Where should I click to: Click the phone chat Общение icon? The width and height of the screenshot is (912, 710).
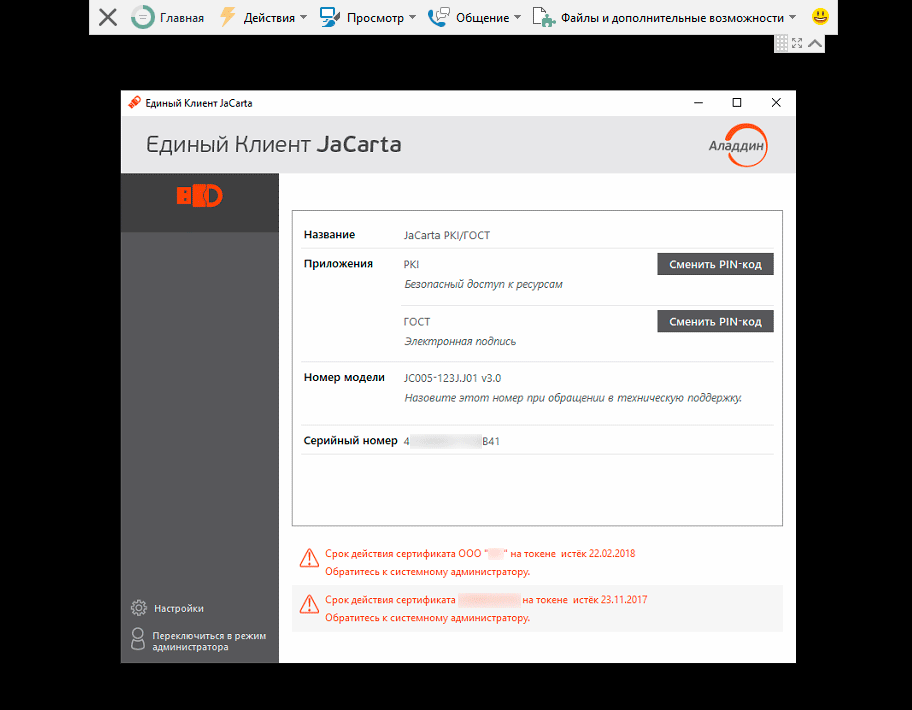click(439, 17)
